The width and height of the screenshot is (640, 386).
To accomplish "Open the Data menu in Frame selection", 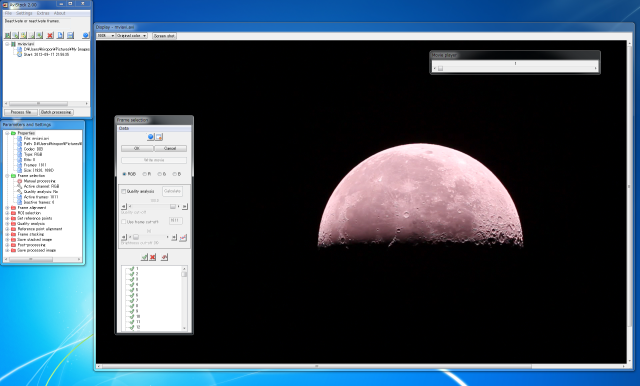I will (x=124, y=128).
